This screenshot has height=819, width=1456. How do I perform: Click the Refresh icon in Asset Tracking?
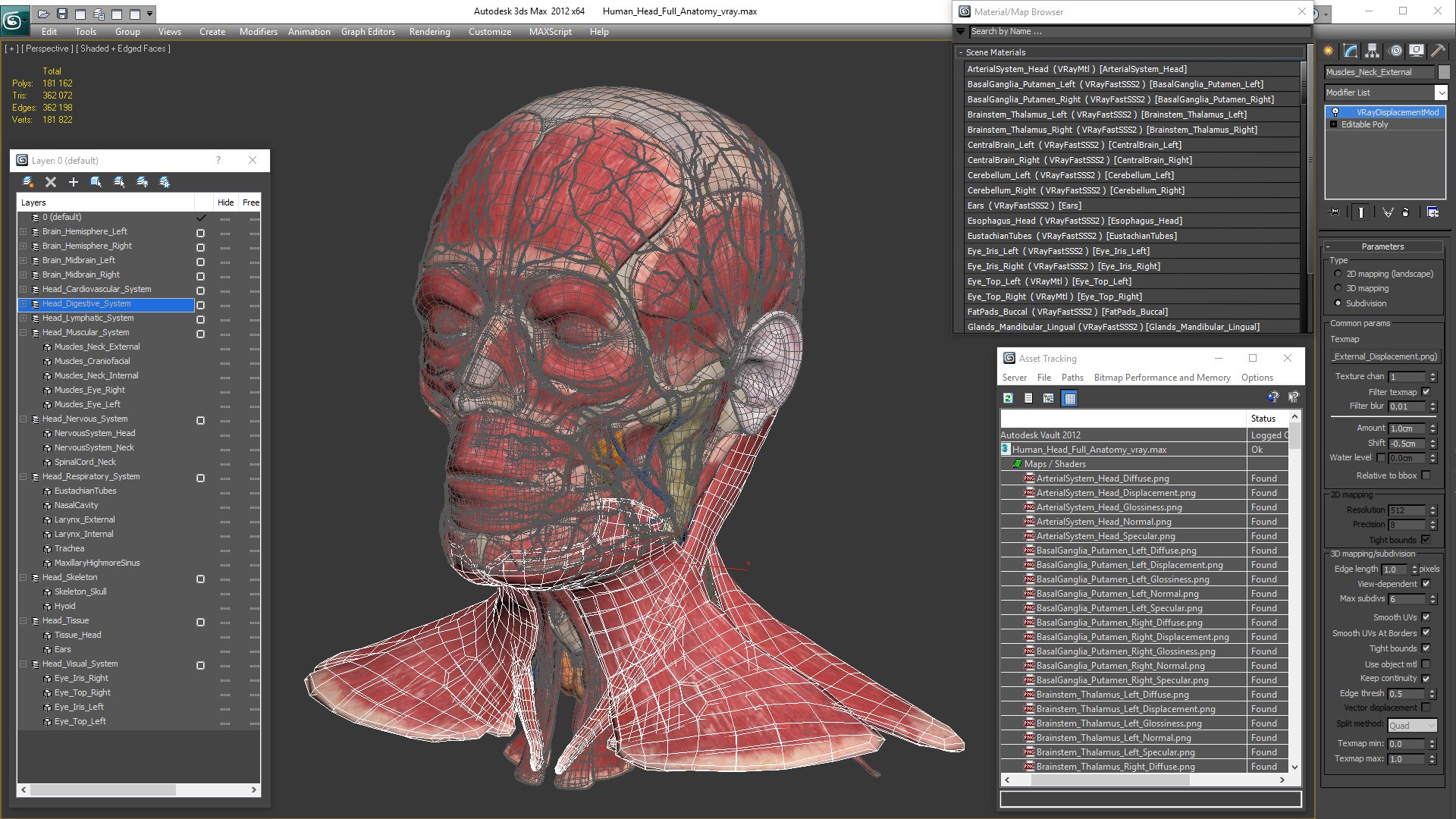(1008, 398)
